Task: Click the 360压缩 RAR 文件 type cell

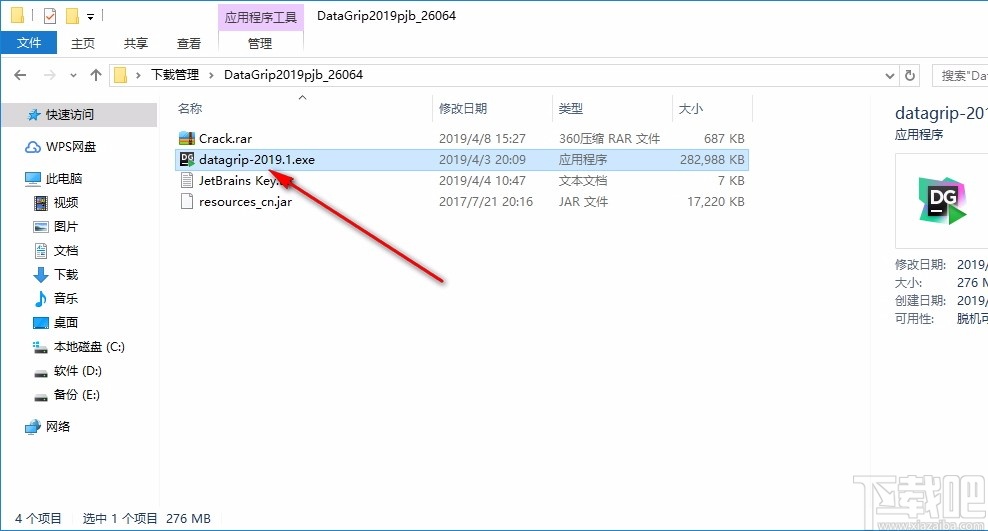Action: (609, 139)
